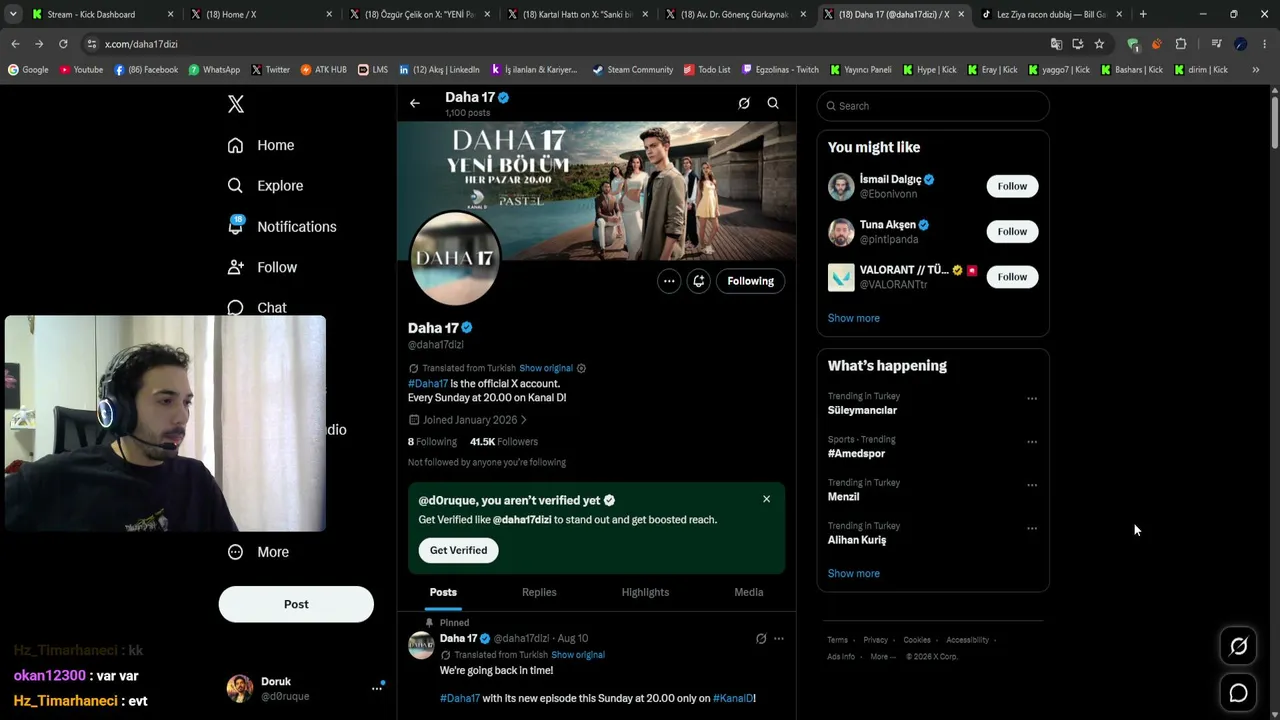Open Home in the sidebar
The image size is (1280, 720).
260,145
